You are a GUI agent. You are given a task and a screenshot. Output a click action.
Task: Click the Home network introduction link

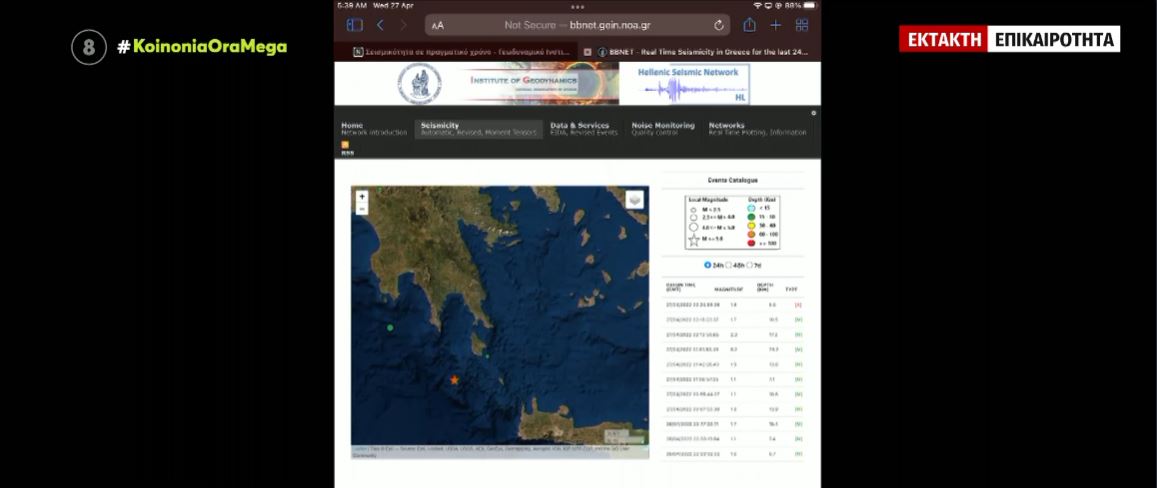coord(373,129)
